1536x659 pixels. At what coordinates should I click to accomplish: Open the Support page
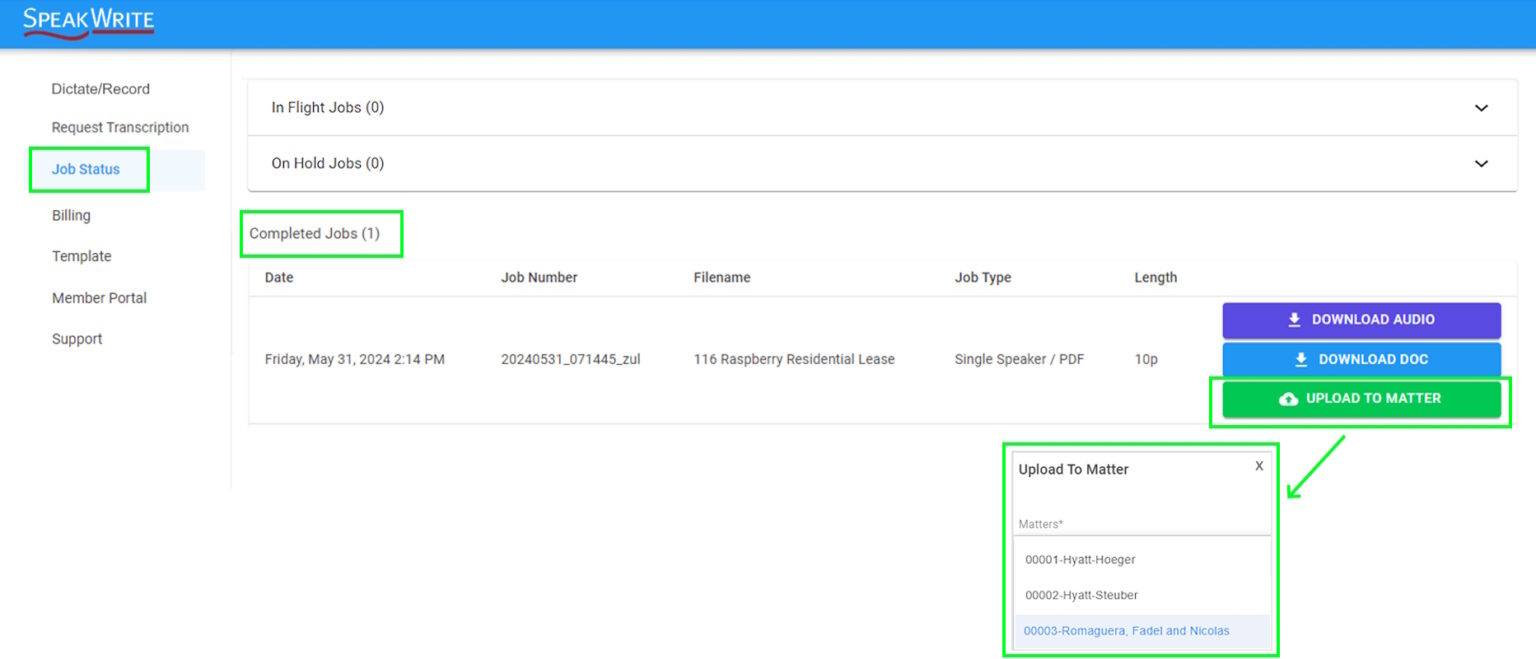(x=77, y=338)
